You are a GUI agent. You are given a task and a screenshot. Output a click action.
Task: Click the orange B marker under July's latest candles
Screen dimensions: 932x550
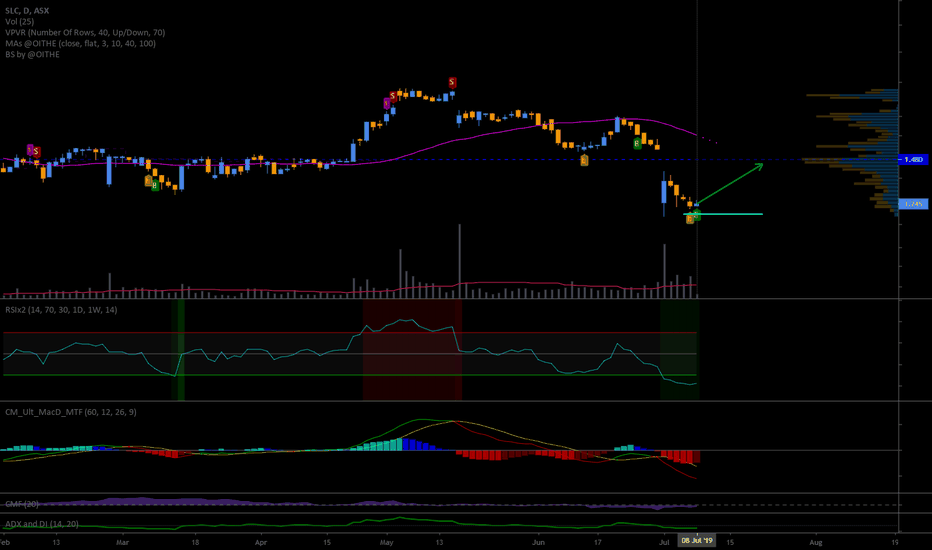689,219
